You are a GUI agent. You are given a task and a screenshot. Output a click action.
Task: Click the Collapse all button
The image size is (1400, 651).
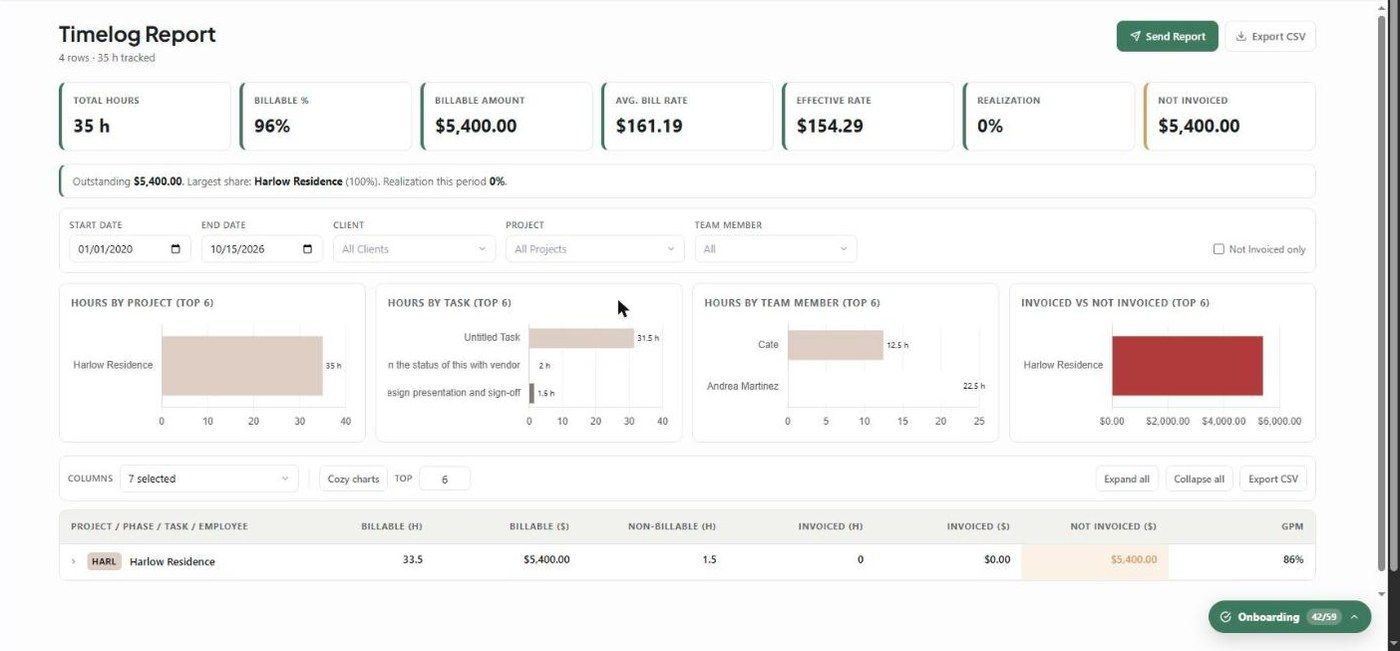click(1199, 478)
